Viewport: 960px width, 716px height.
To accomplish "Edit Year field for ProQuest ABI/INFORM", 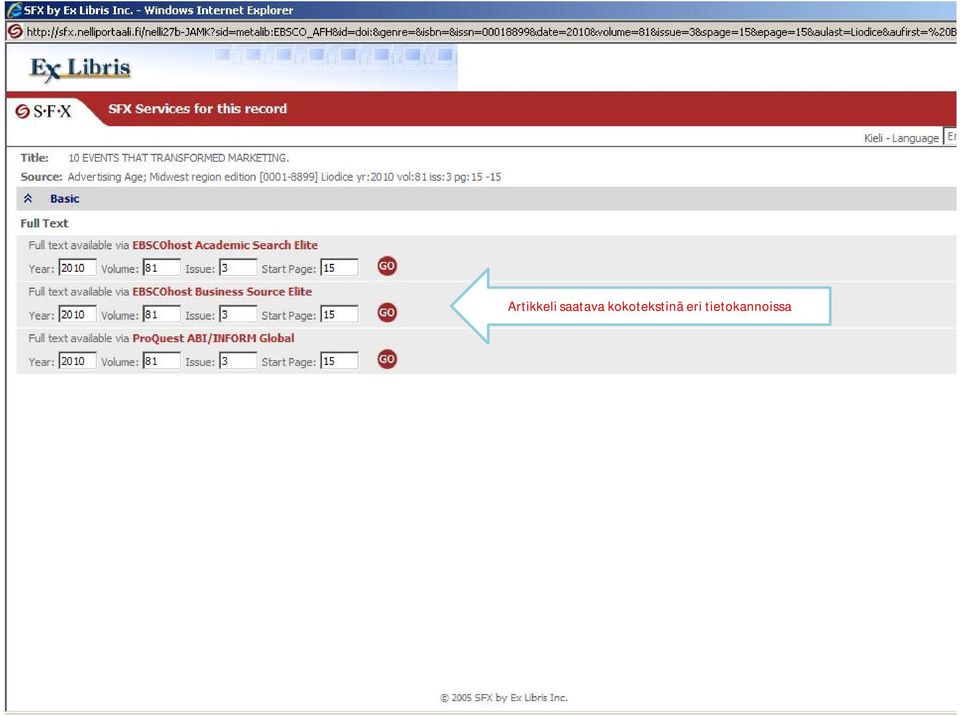I will [77, 361].
